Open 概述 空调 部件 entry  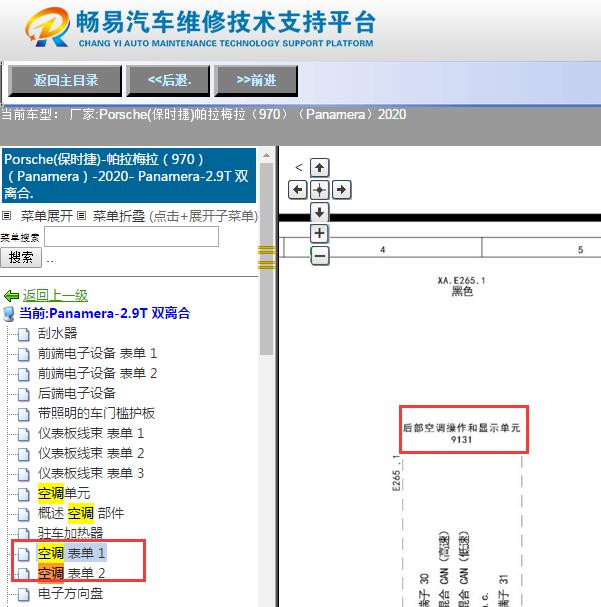pyautogui.click(x=81, y=514)
